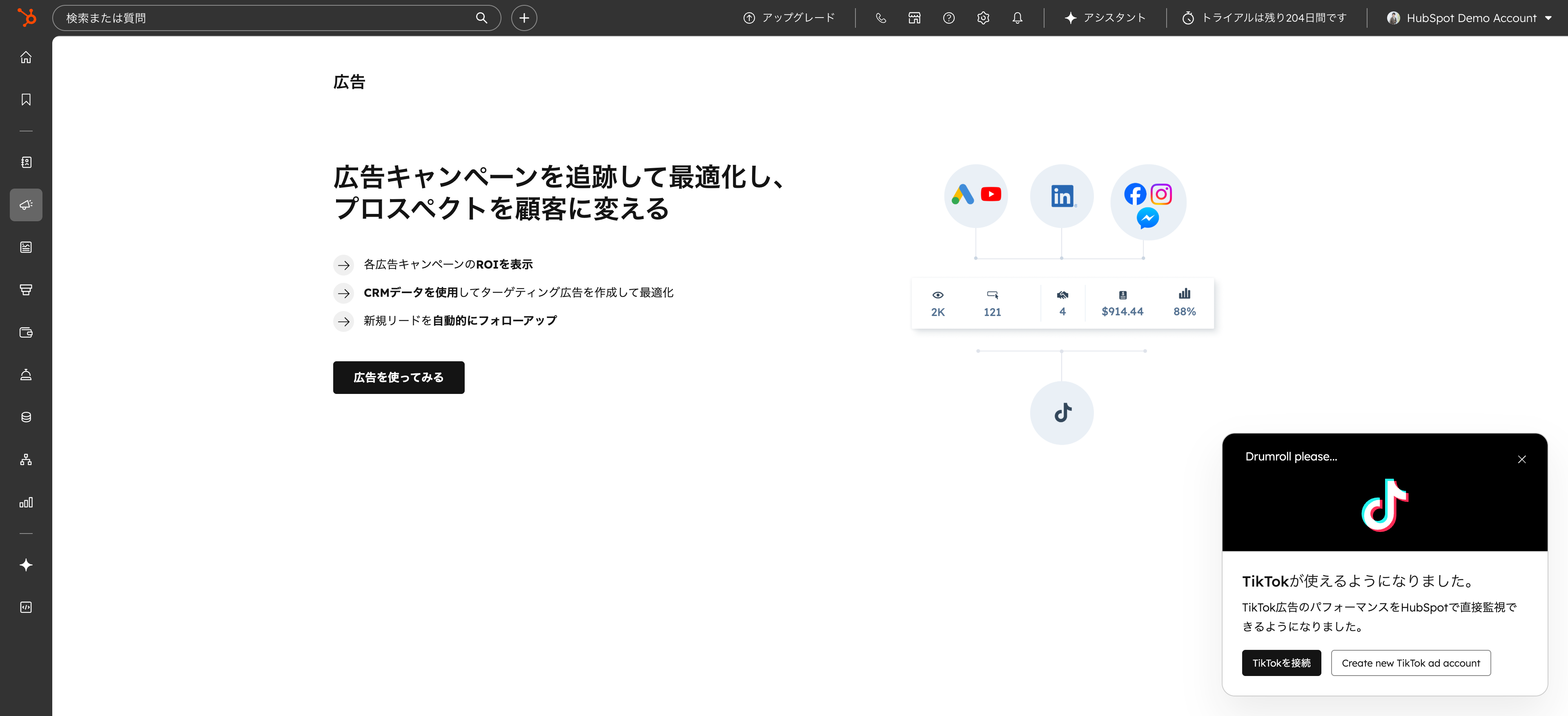Screen dimensions: 1568x716
Task: Select the Breeze AI sparkle icon
Action: click(26, 565)
